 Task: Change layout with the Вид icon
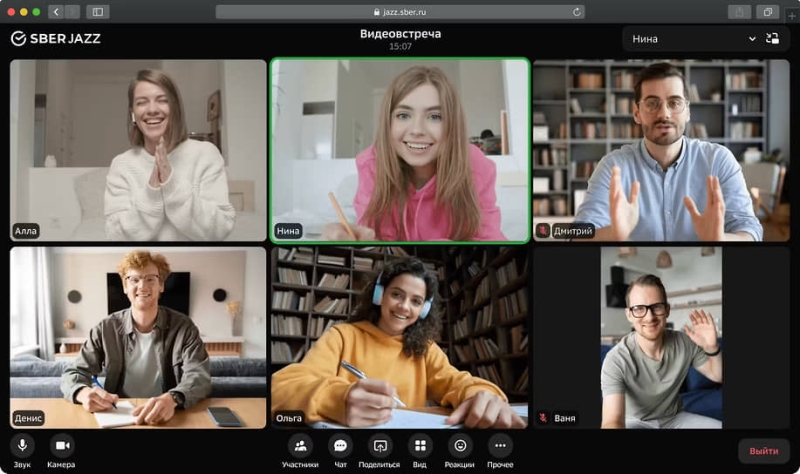click(x=420, y=445)
